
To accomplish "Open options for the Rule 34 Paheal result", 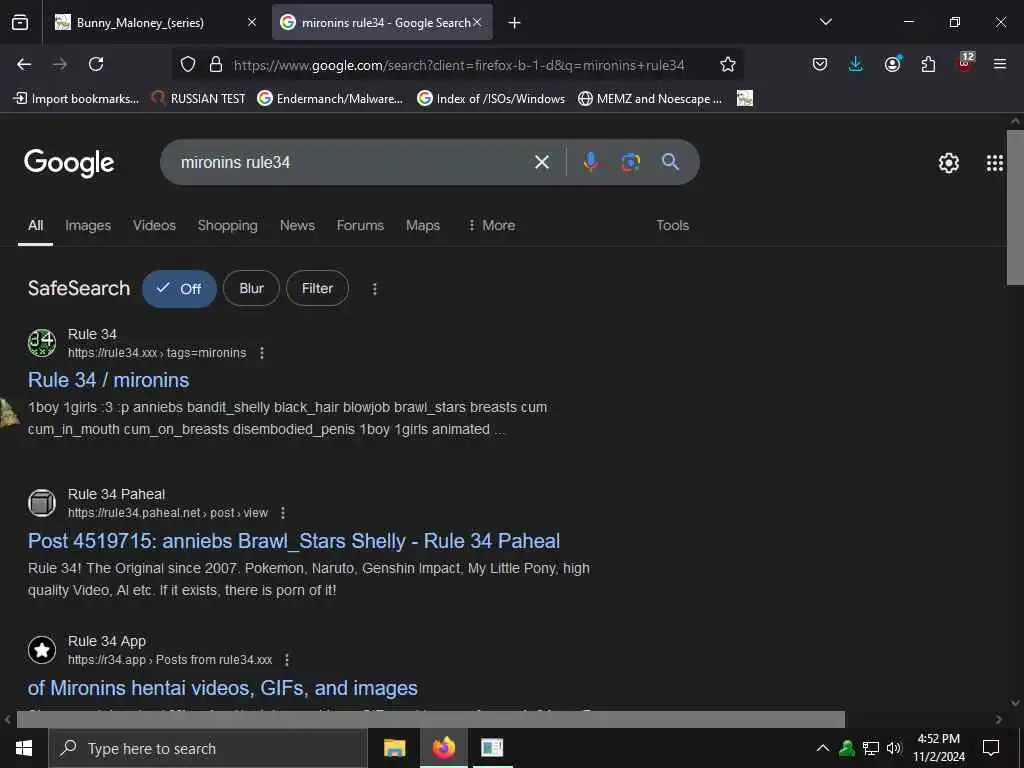I will coord(283,513).
